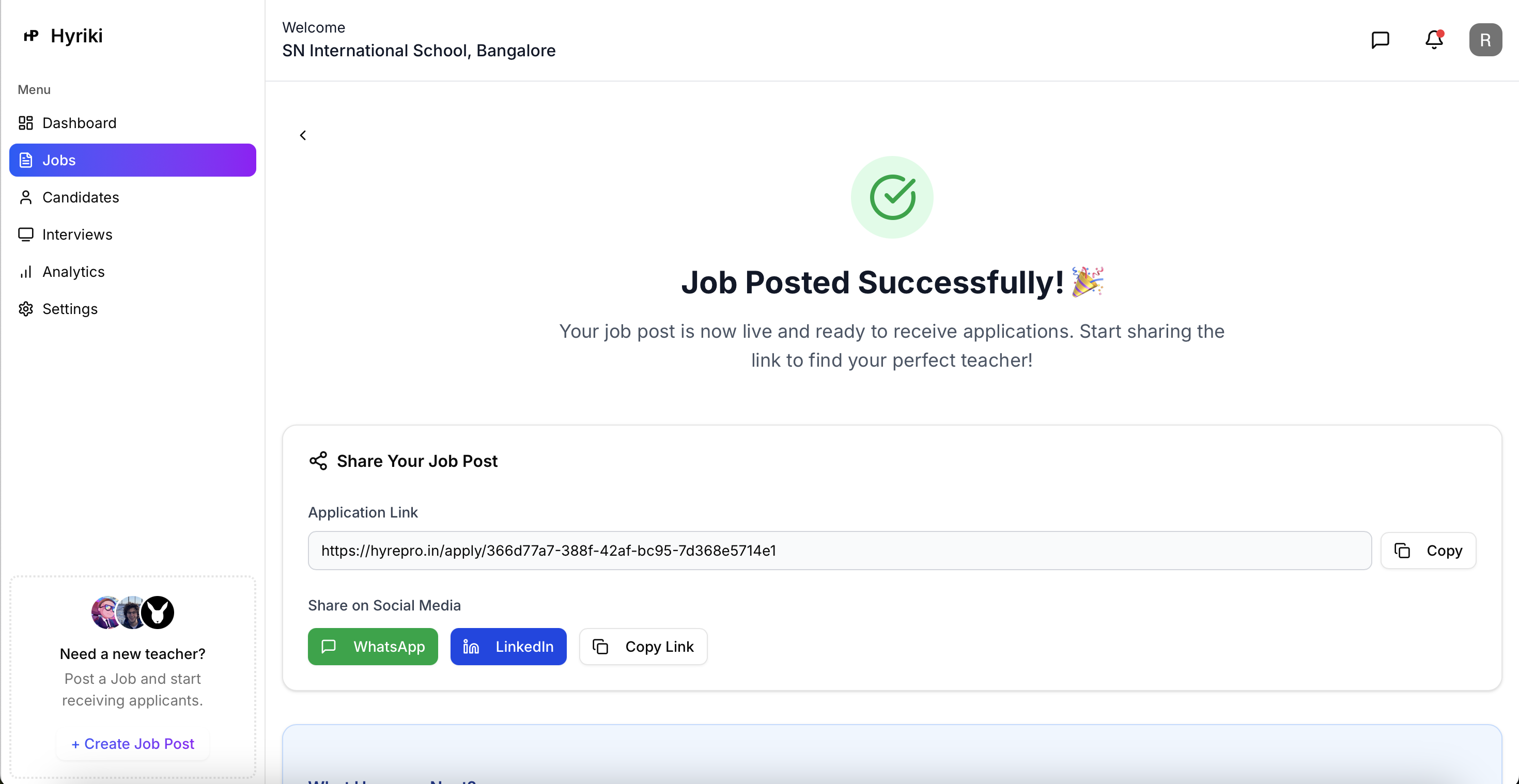The height and width of the screenshot is (784, 1519).
Task: Share the job post on WhatsApp
Action: coord(372,646)
